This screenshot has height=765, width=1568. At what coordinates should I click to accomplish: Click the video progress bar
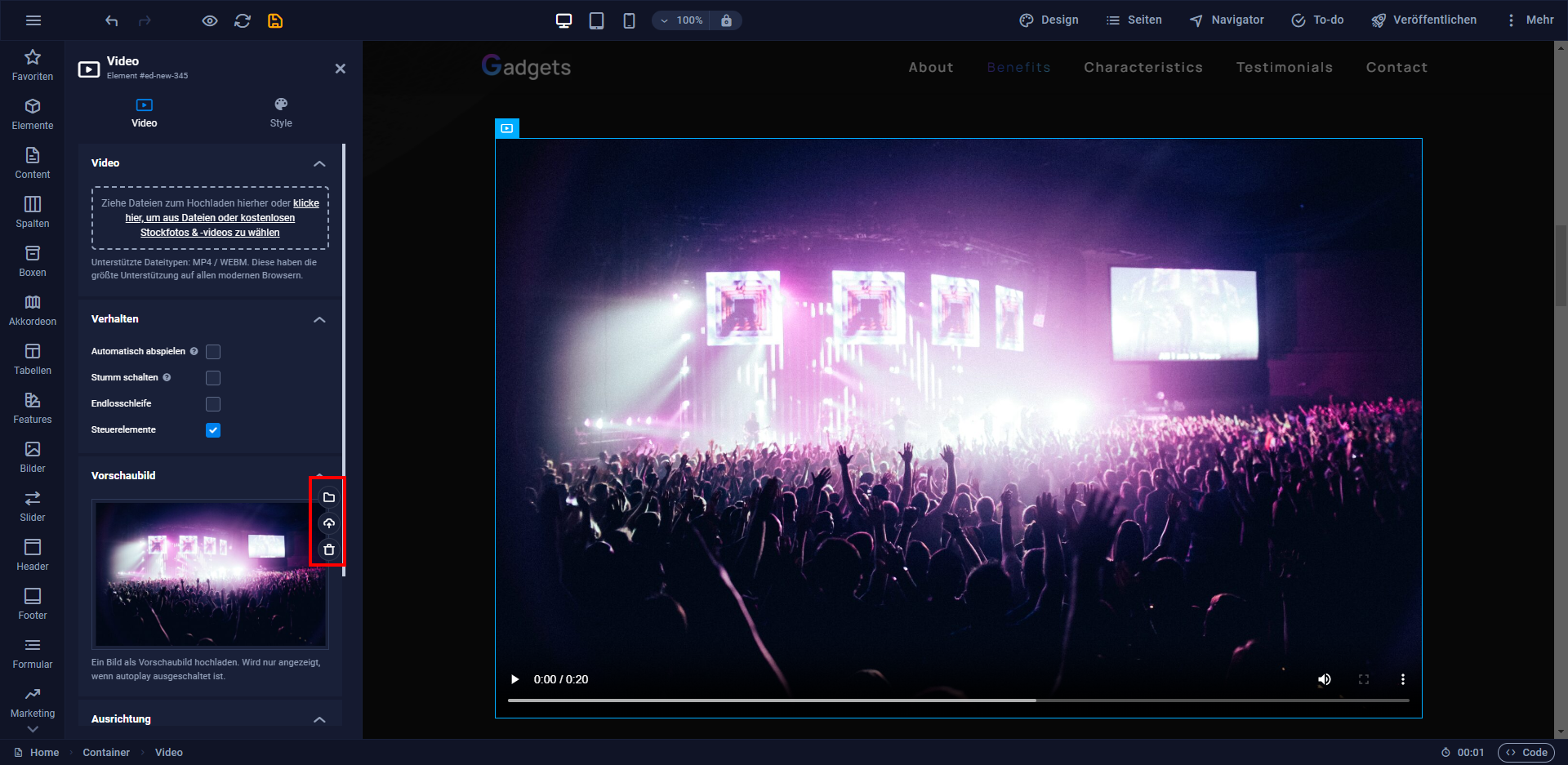(x=959, y=701)
